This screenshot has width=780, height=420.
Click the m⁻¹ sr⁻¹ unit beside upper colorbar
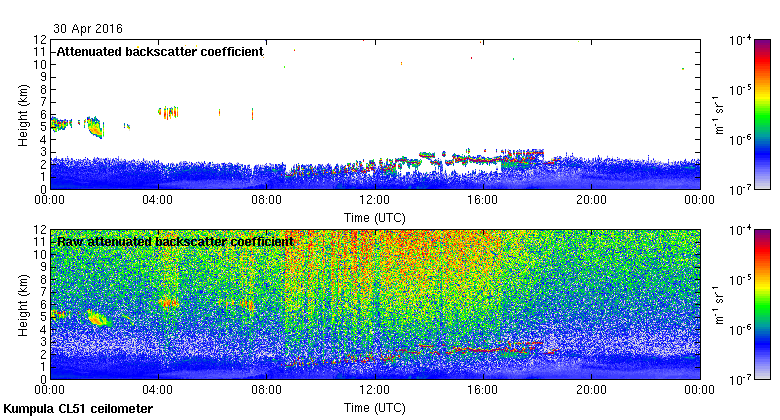(x=718, y=114)
